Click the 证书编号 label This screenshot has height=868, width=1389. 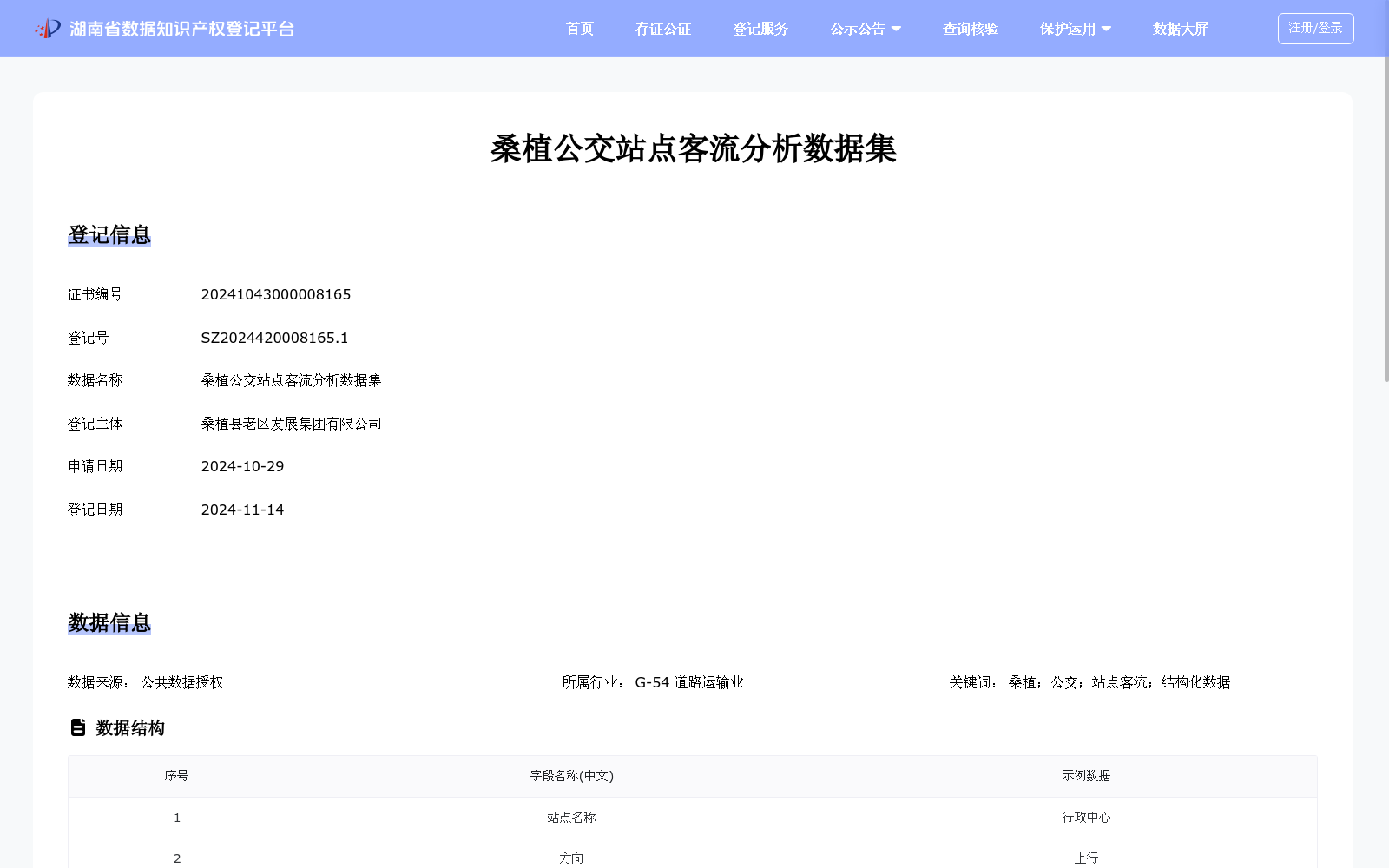[95, 294]
